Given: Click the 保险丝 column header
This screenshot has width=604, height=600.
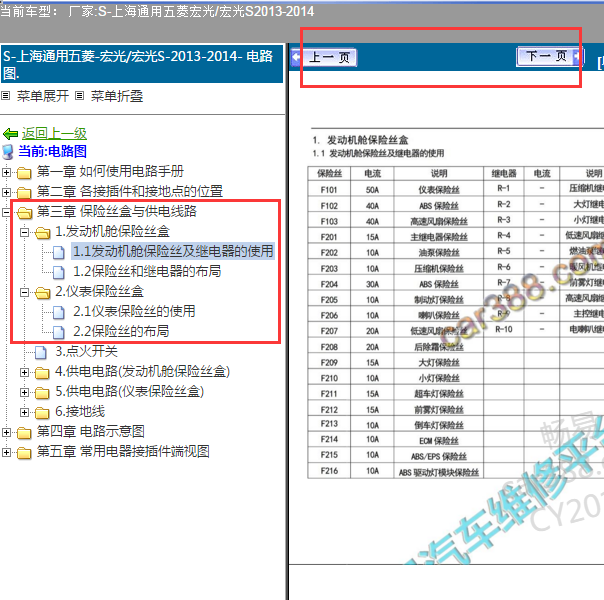Looking at the screenshot, I should 329,174.
